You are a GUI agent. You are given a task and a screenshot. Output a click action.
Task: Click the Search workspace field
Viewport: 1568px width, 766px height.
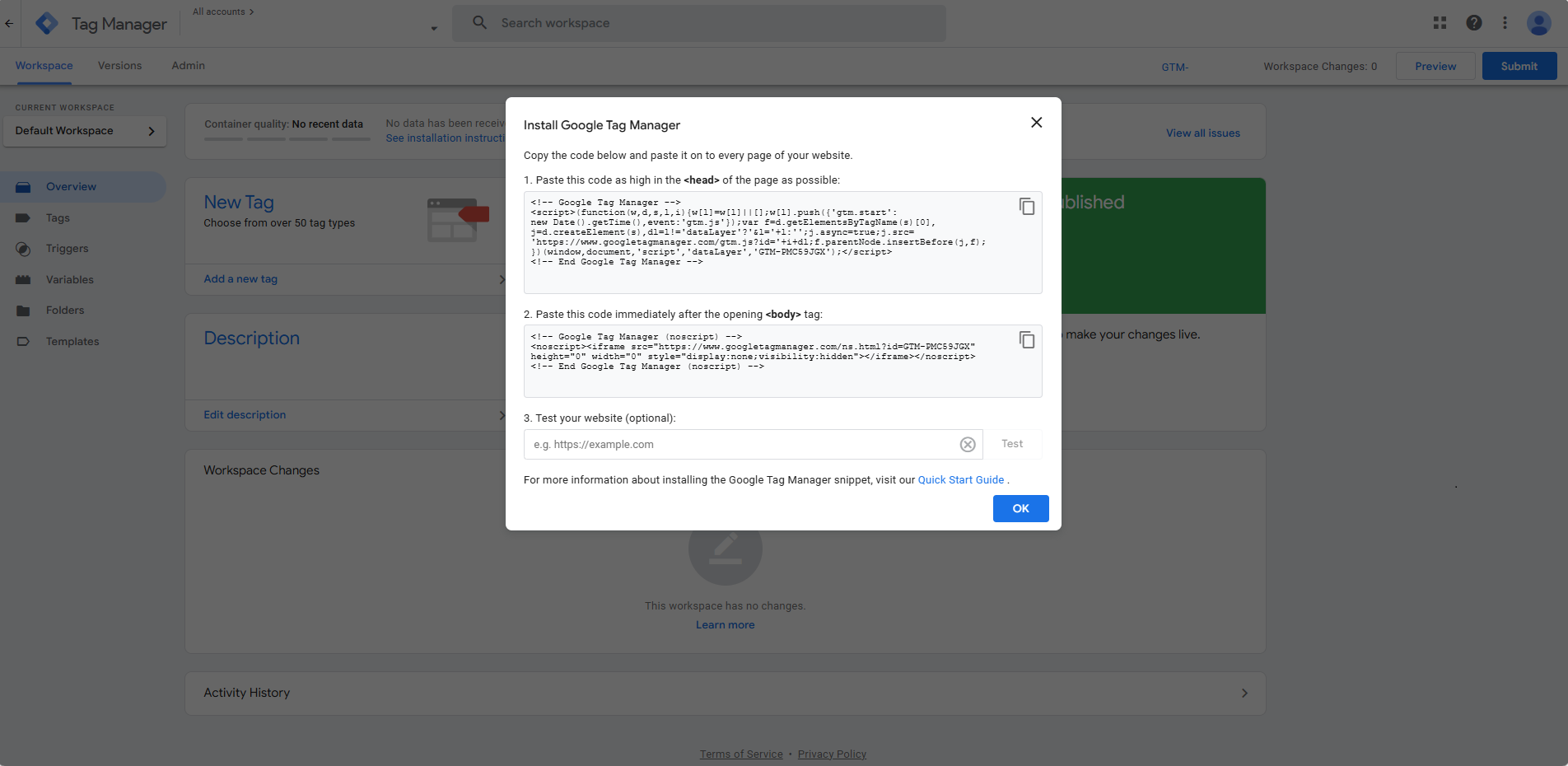point(699,23)
